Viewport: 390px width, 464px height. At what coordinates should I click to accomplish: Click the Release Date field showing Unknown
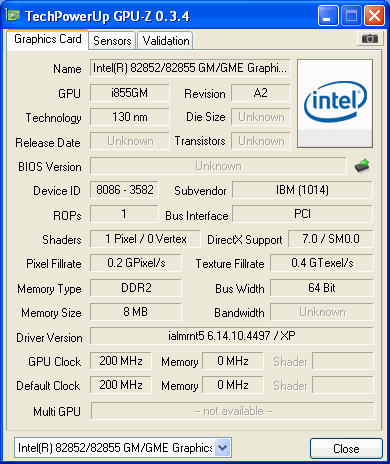coord(130,141)
